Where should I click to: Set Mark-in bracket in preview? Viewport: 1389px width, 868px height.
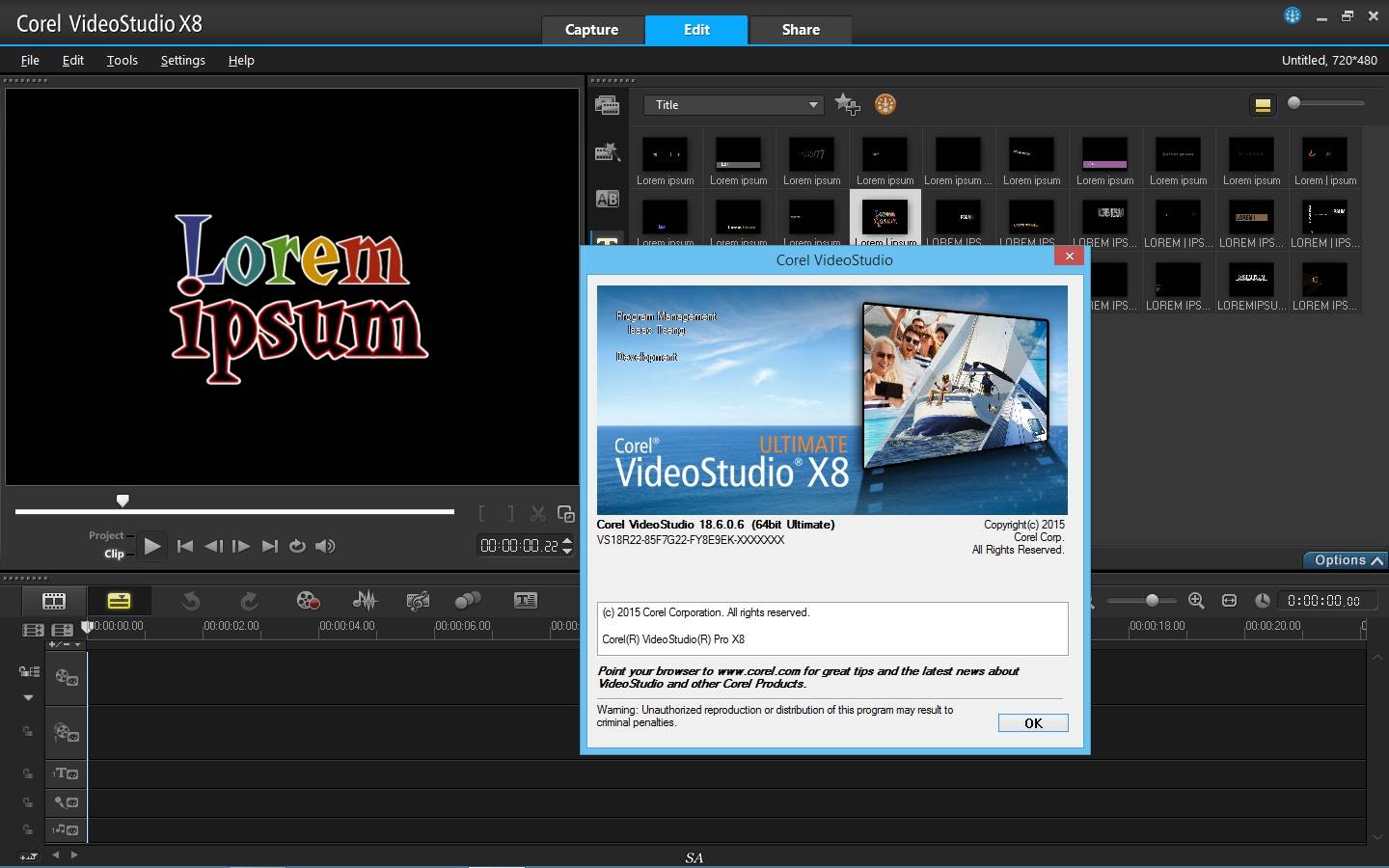tap(482, 514)
